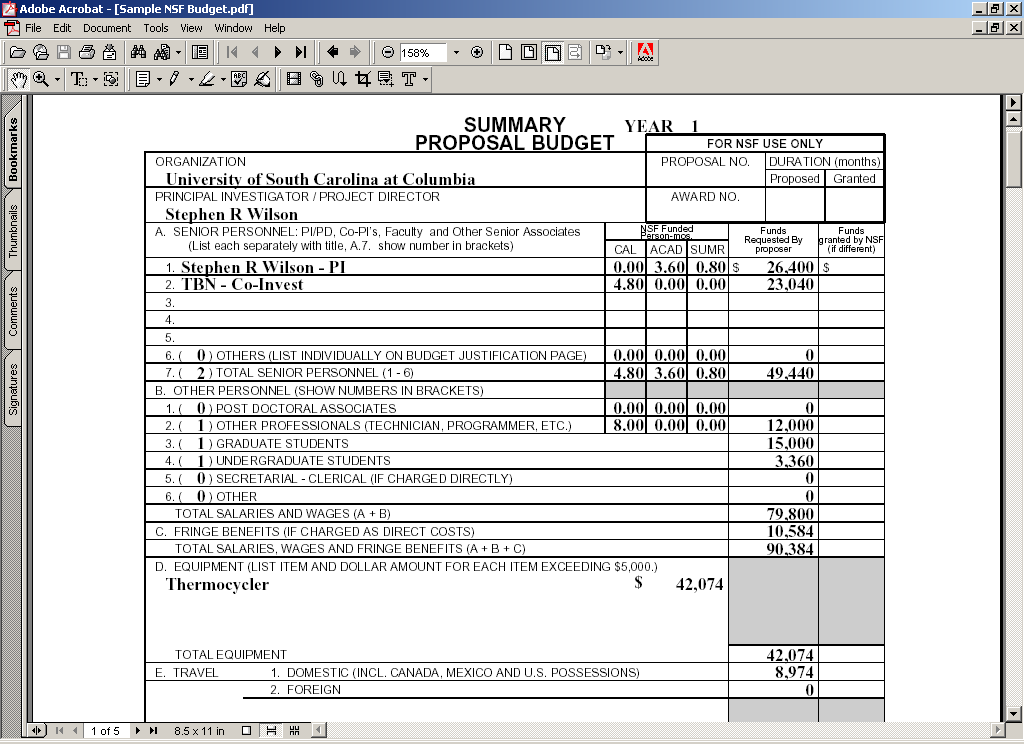The height and width of the screenshot is (744, 1024).
Task: Select the TouchUp Text tool
Action: pyautogui.click(x=409, y=80)
